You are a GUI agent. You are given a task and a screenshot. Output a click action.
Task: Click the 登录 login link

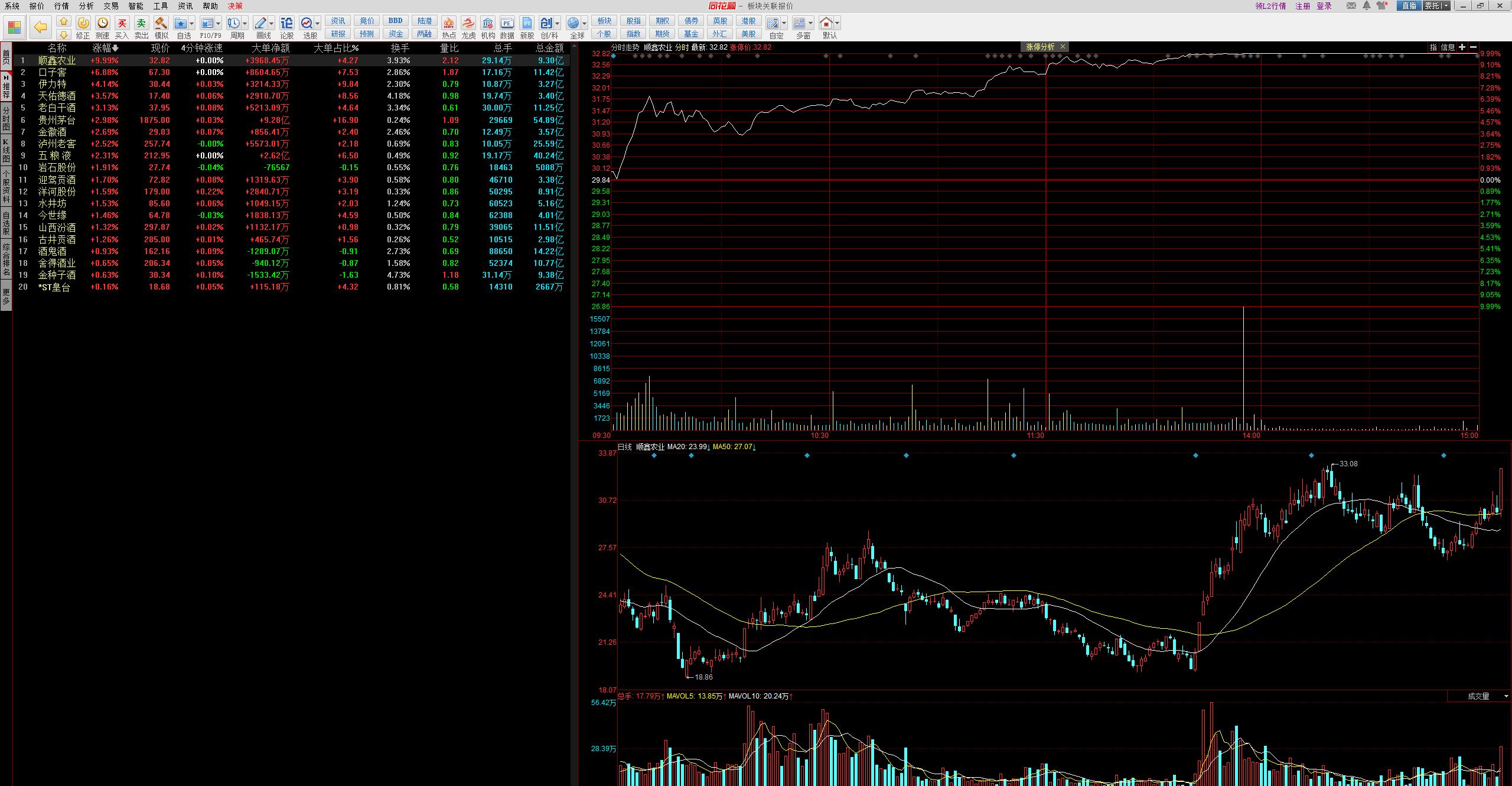click(x=1324, y=6)
